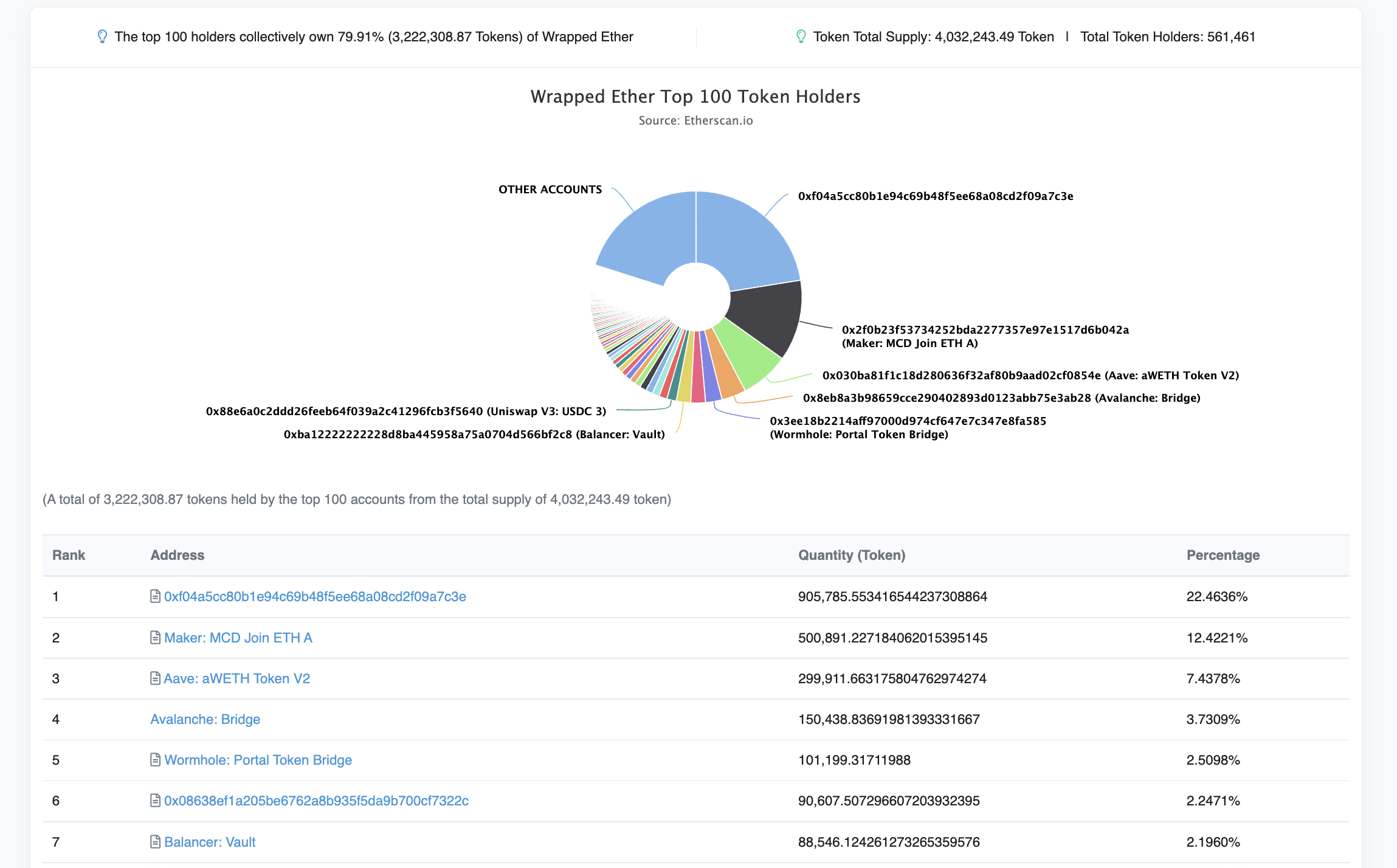
Task: Click quantity 101,199.31711988
Action: (x=854, y=760)
